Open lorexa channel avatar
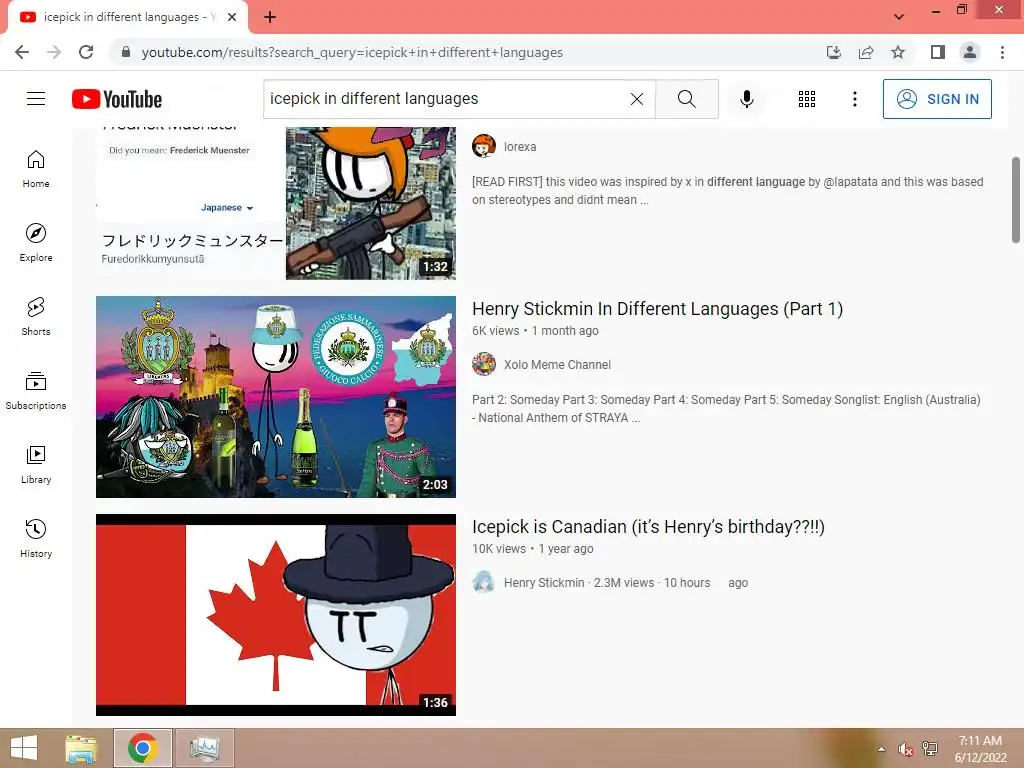This screenshot has width=1024, height=768. click(x=484, y=146)
